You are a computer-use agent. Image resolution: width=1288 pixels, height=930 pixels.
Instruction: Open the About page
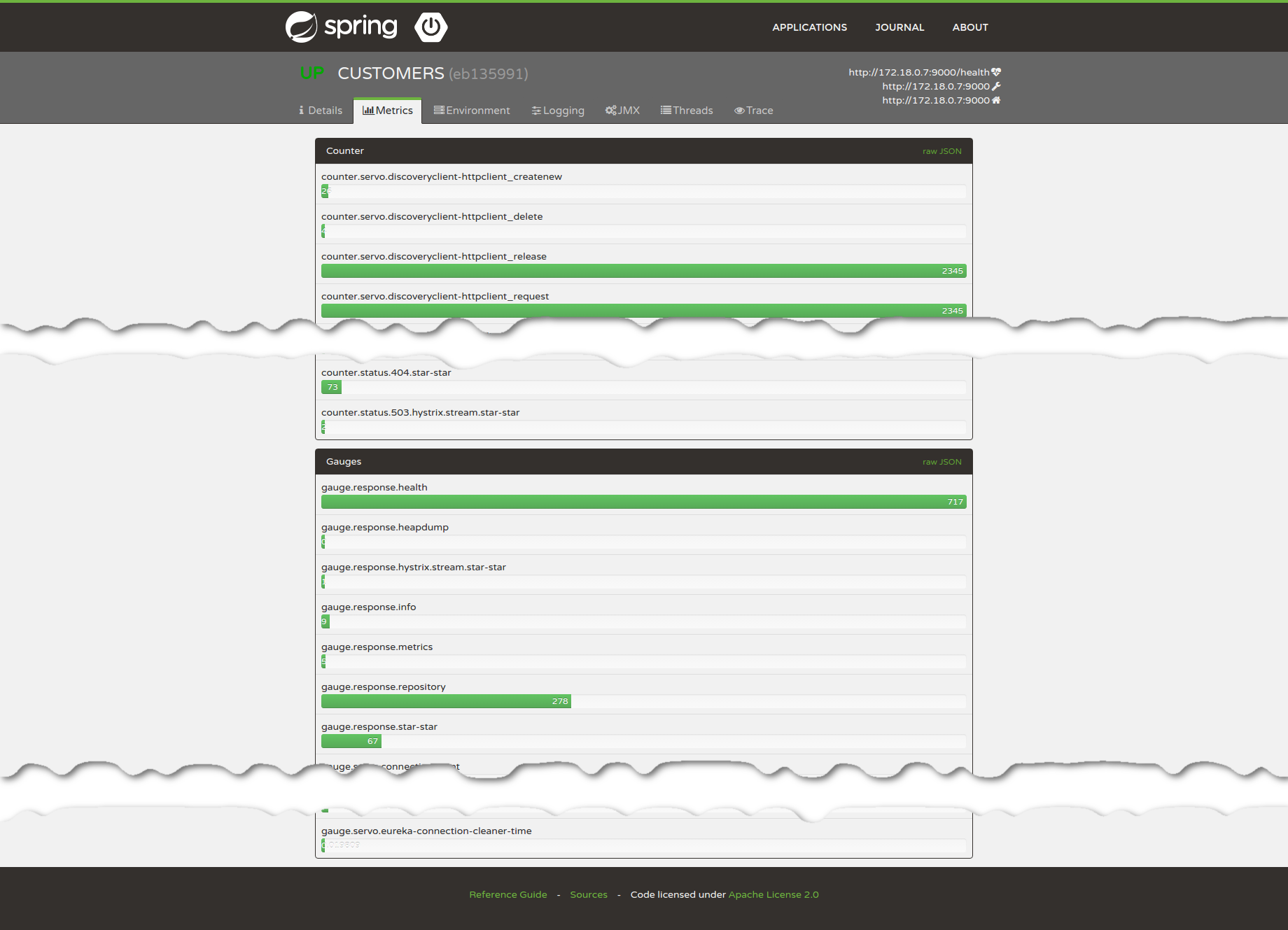tap(969, 27)
